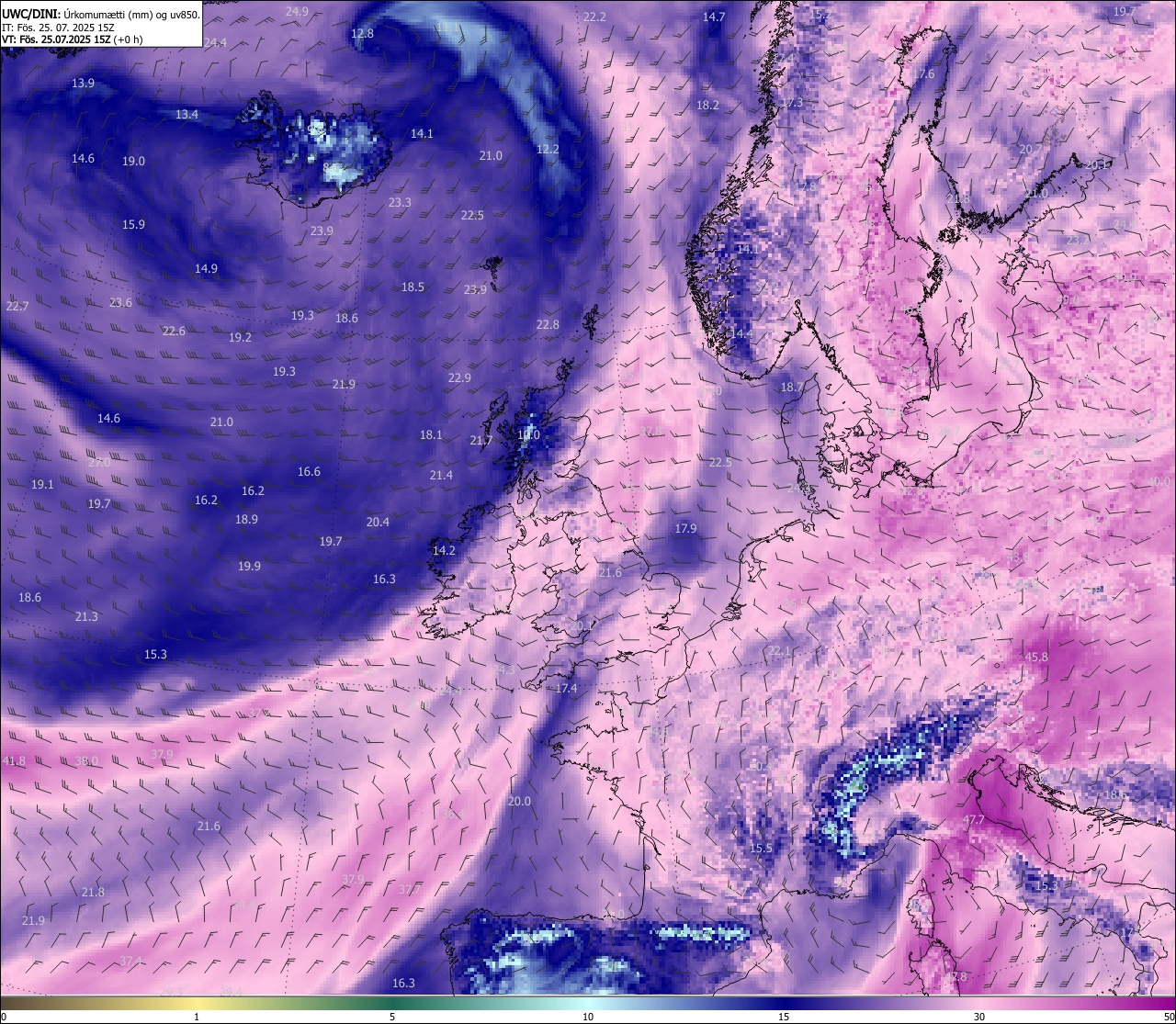Click the 22.6 value label
Viewport: 1176px width, 1024px height.
tap(174, 331)
